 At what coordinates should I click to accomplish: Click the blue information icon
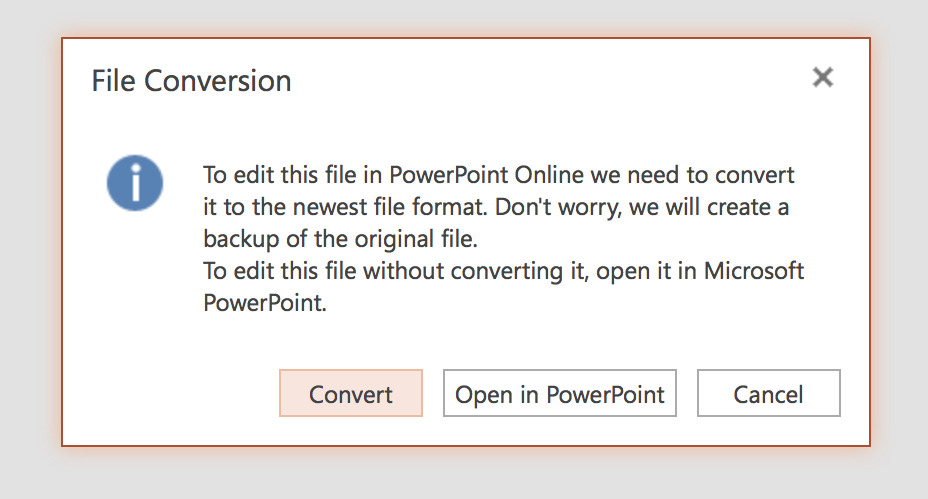[135, 183]
